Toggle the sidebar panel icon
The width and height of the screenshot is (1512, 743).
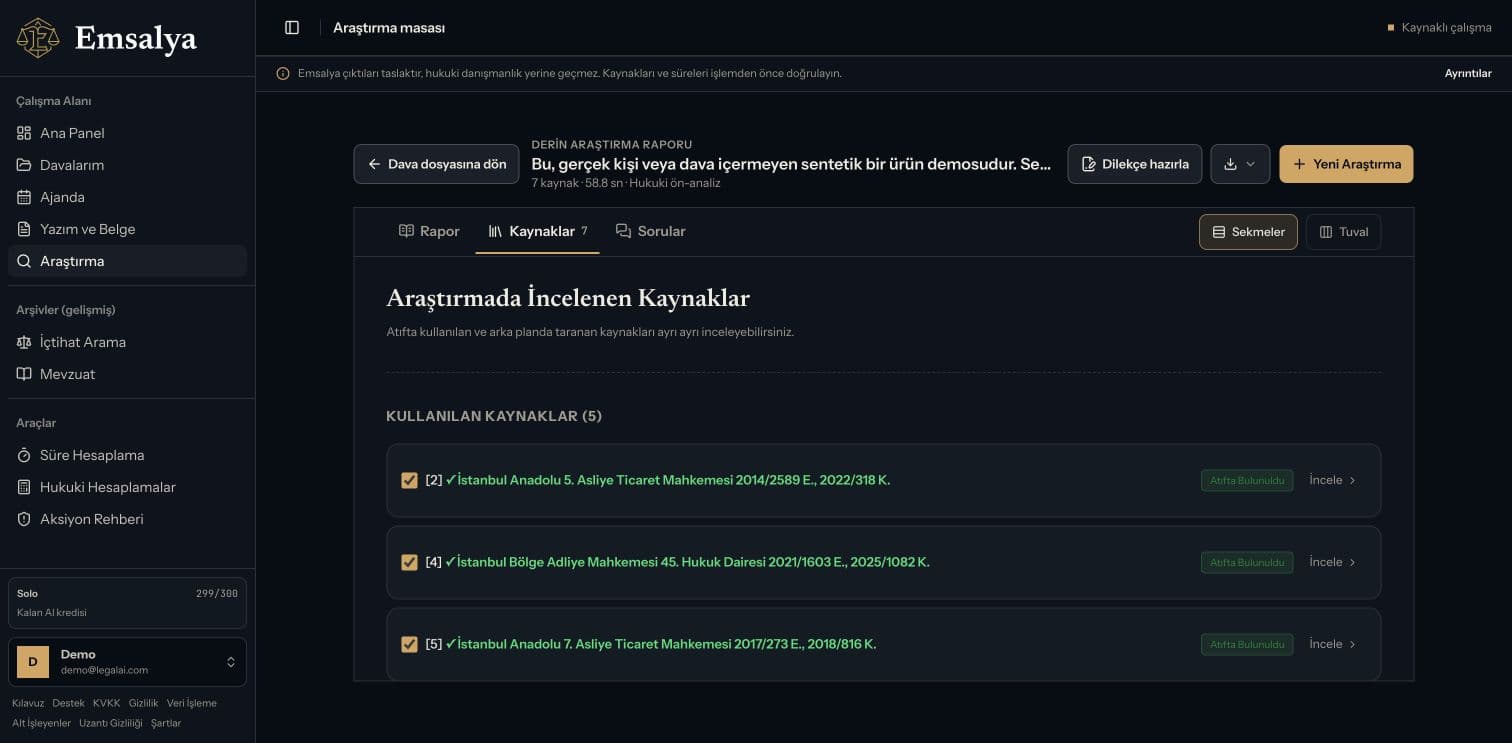click(292, 28)
